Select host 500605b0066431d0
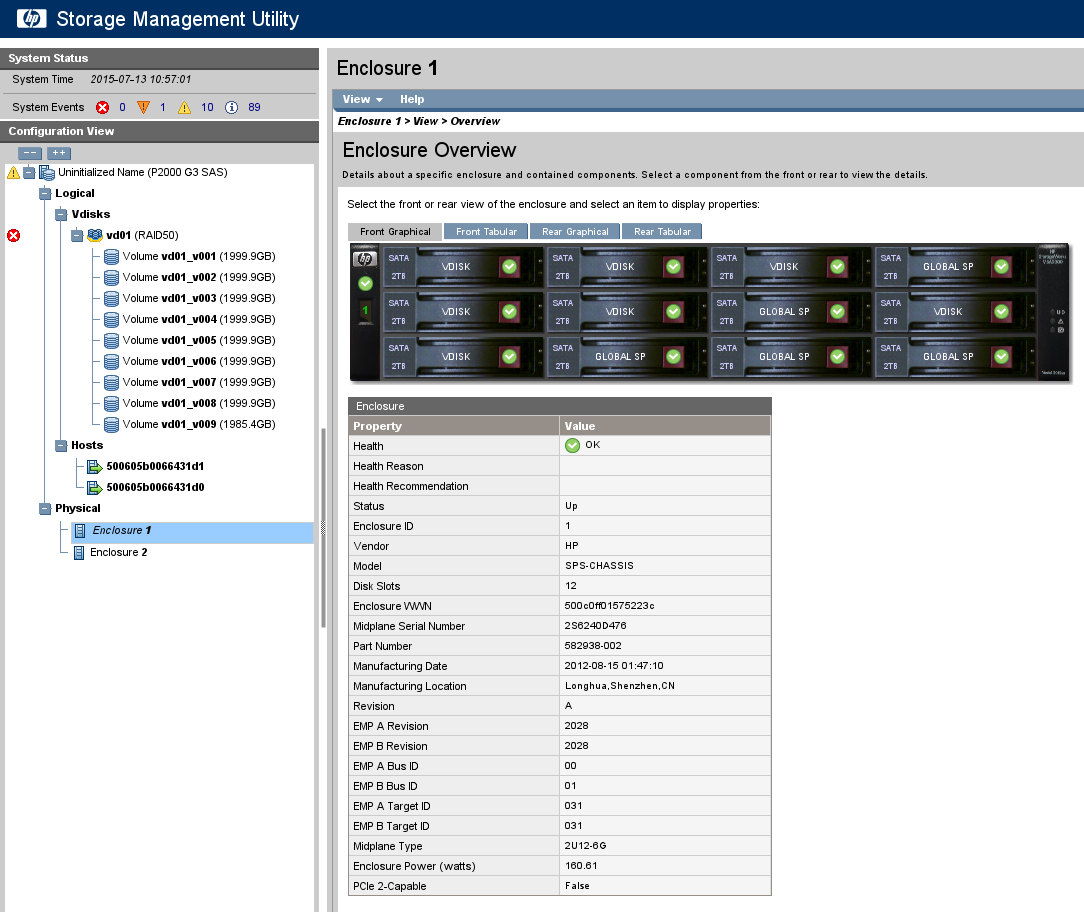1084x912 pixels. tap(155, 487)
